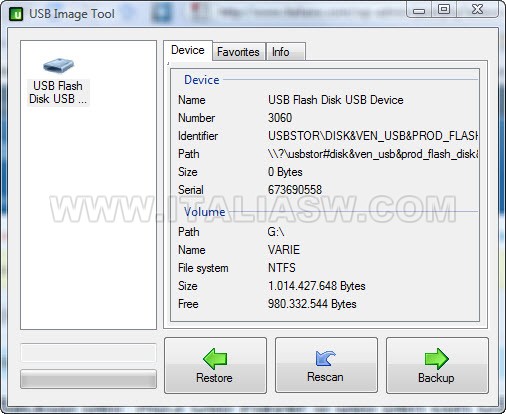Click the 'Free' field label

pyautogui.click(x=188, y=304)
